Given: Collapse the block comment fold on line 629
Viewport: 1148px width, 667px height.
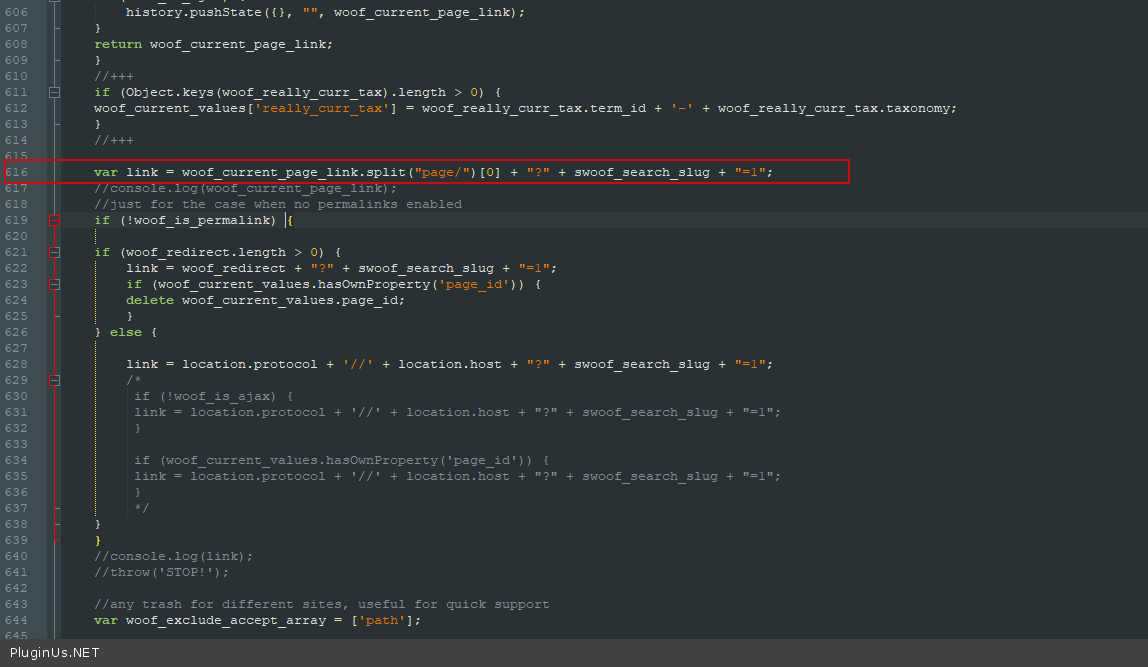Looking at the screenshot, I should (x=53, y=380).
